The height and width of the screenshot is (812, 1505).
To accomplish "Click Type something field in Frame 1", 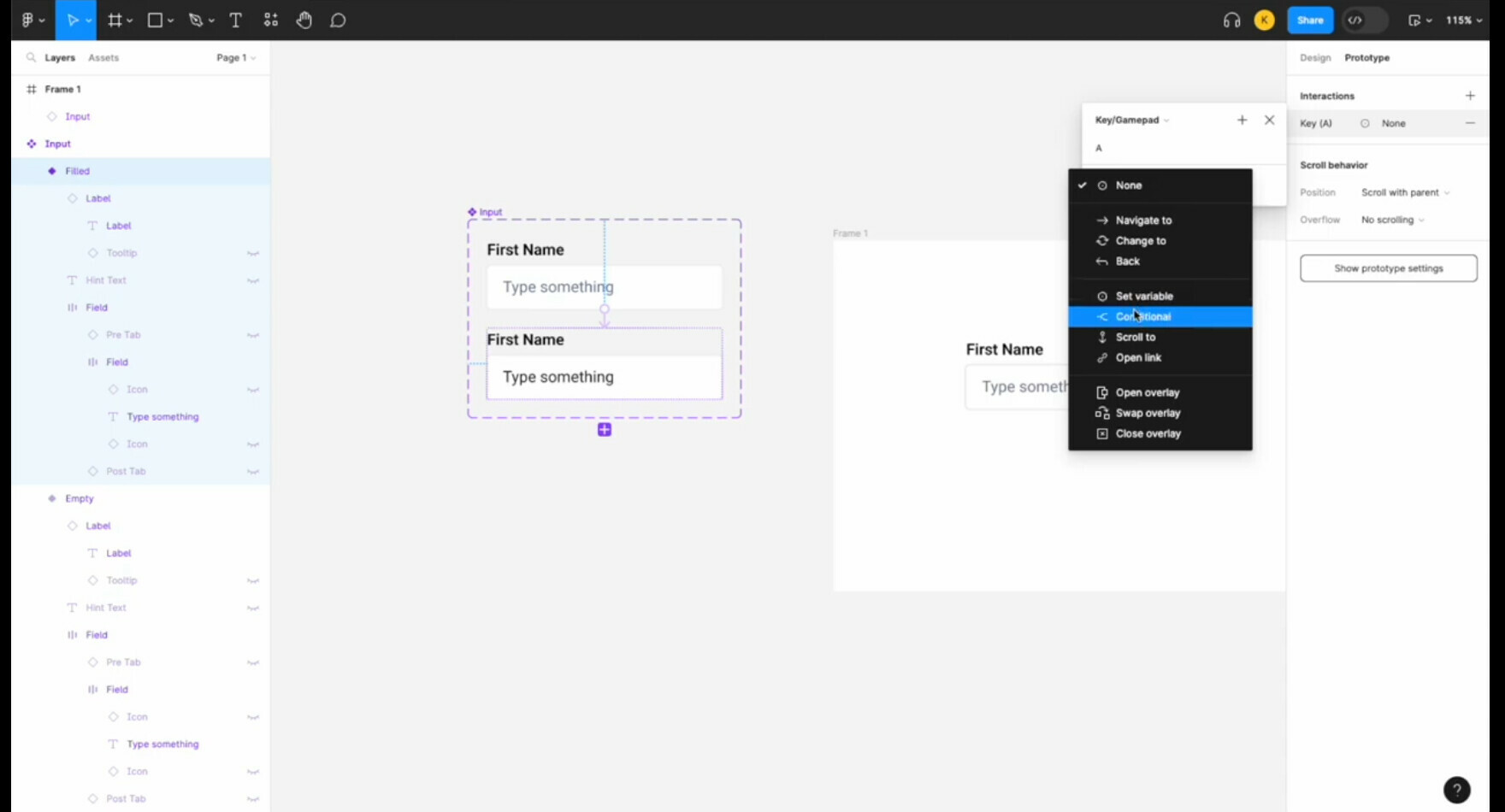I will pos(1018,387).
